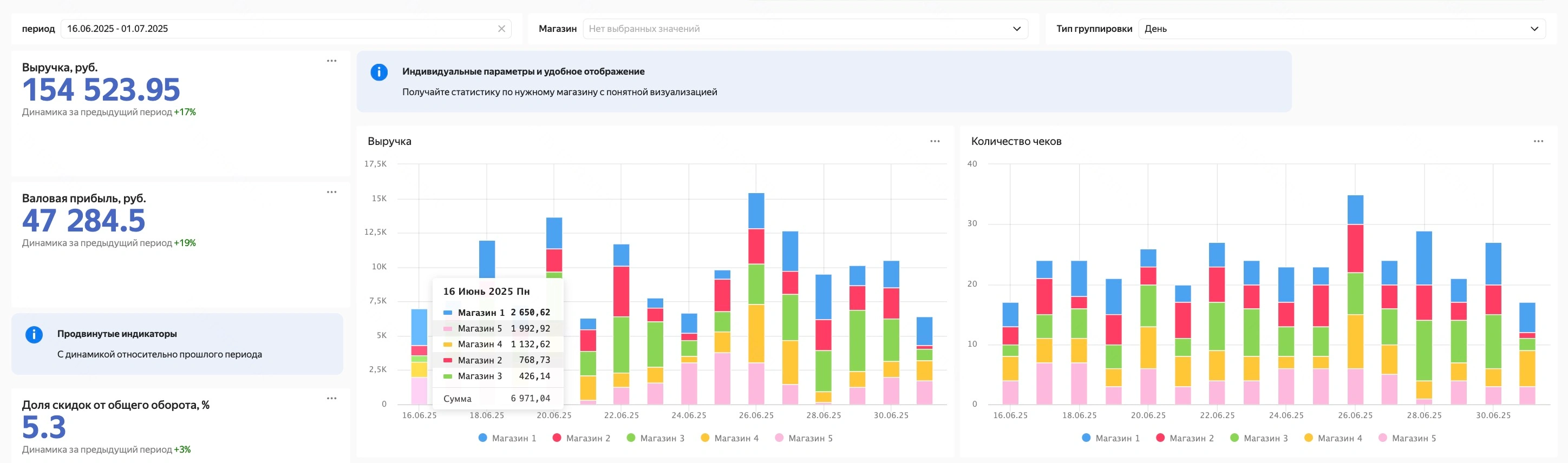Click the Выручка chart title
1568x463 pixels.
pyautogui.click(x=390, y=141)
